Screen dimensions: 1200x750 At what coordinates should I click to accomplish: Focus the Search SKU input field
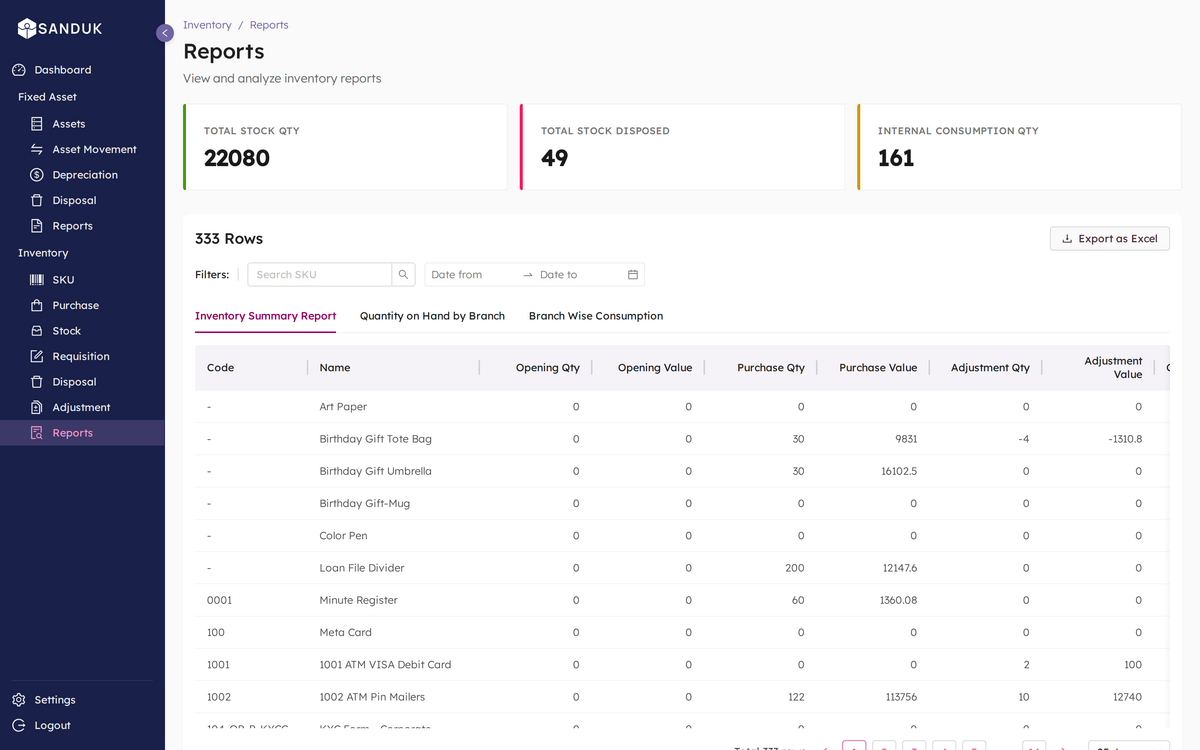[x=320, y=274]
